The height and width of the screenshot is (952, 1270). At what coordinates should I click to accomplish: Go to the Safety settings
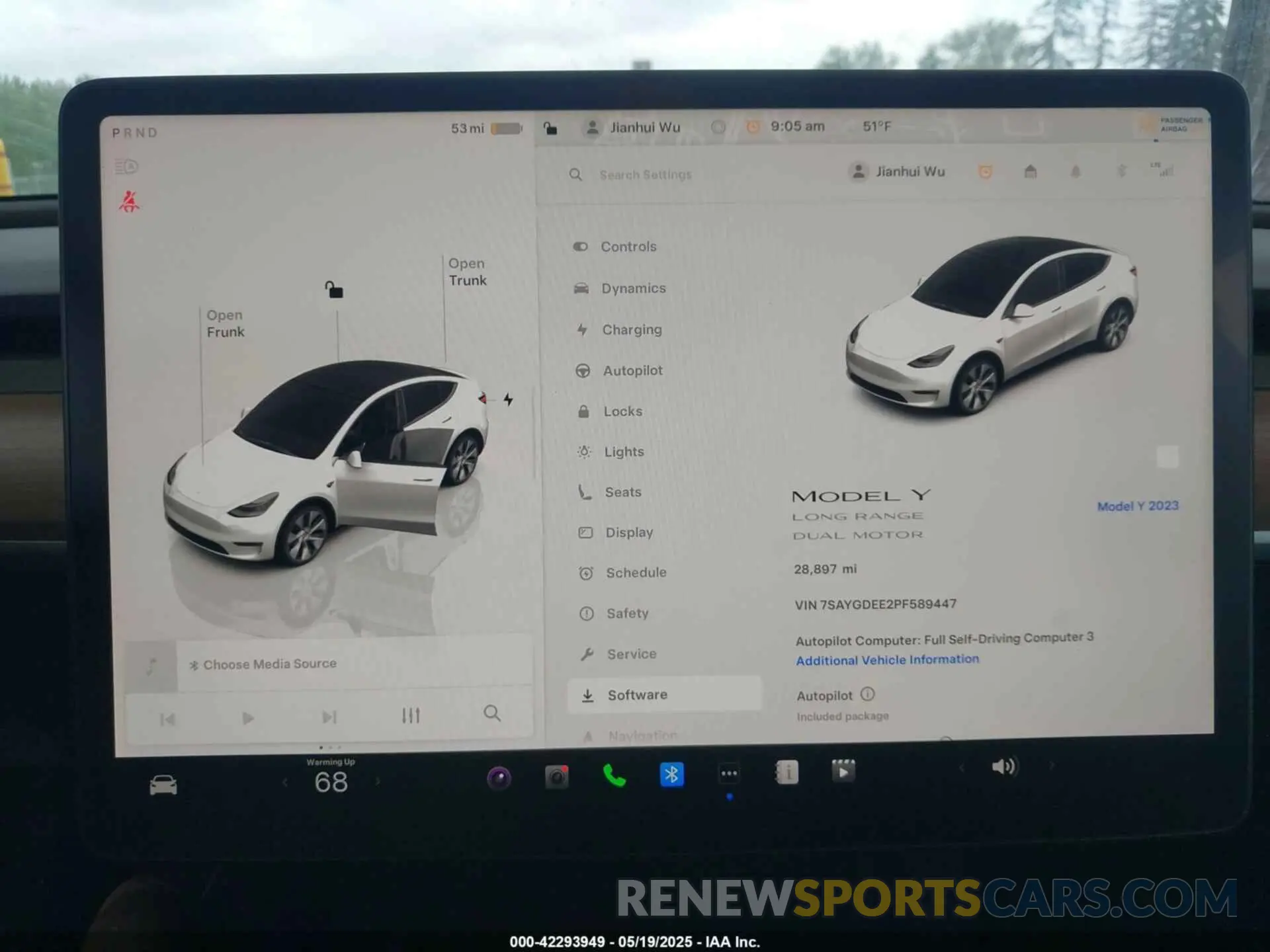point(614,614)
